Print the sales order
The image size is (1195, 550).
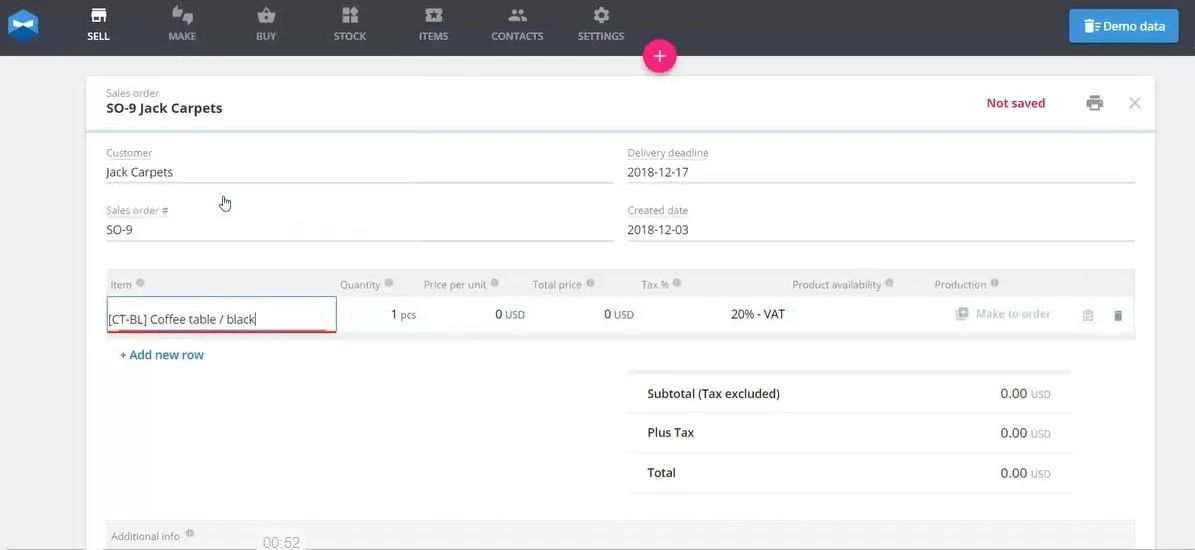(x=1094, y=103)
